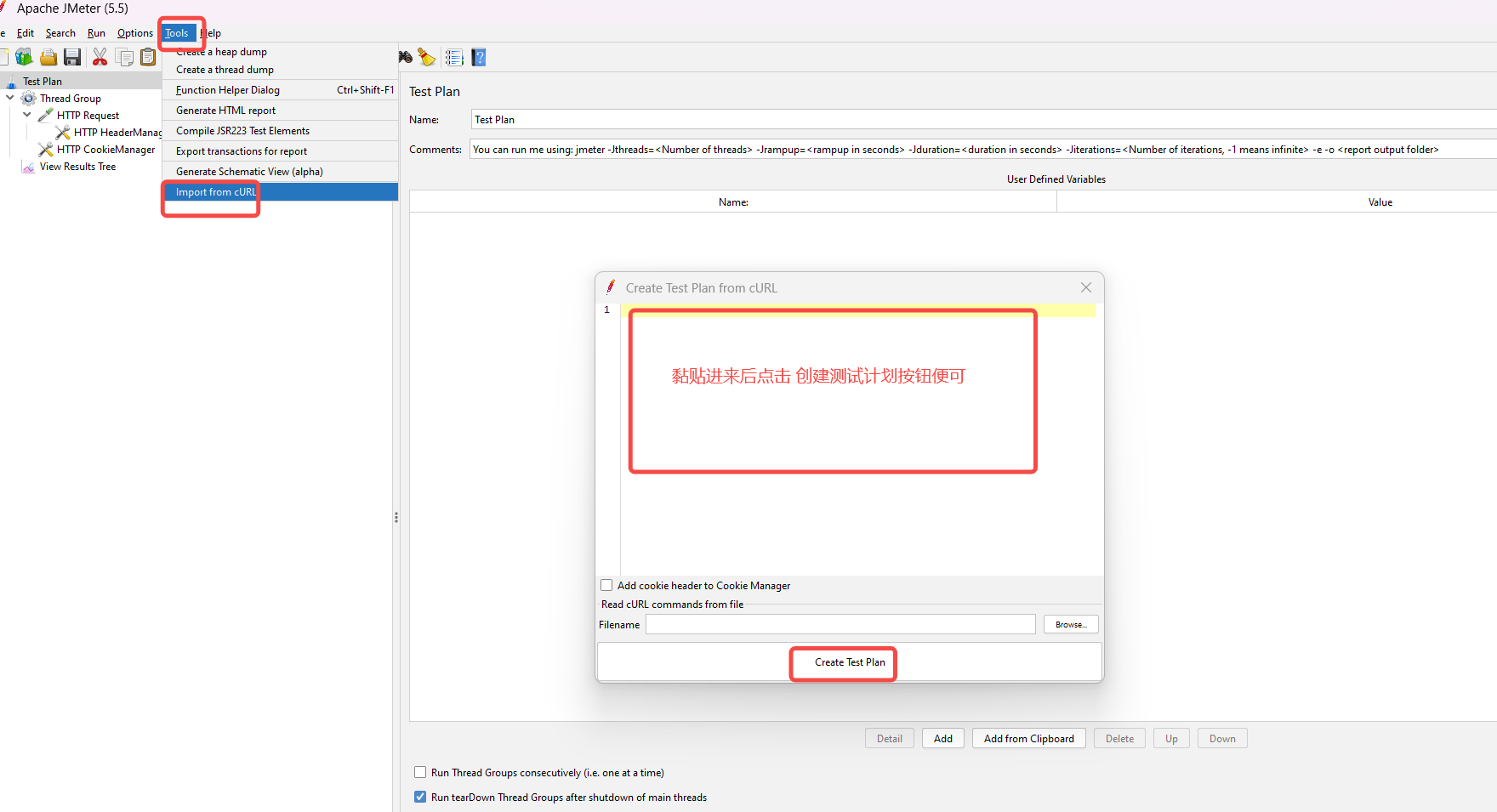Close the open Tools menu
The width and height of the screenshot is (1497, 812).
177,33
